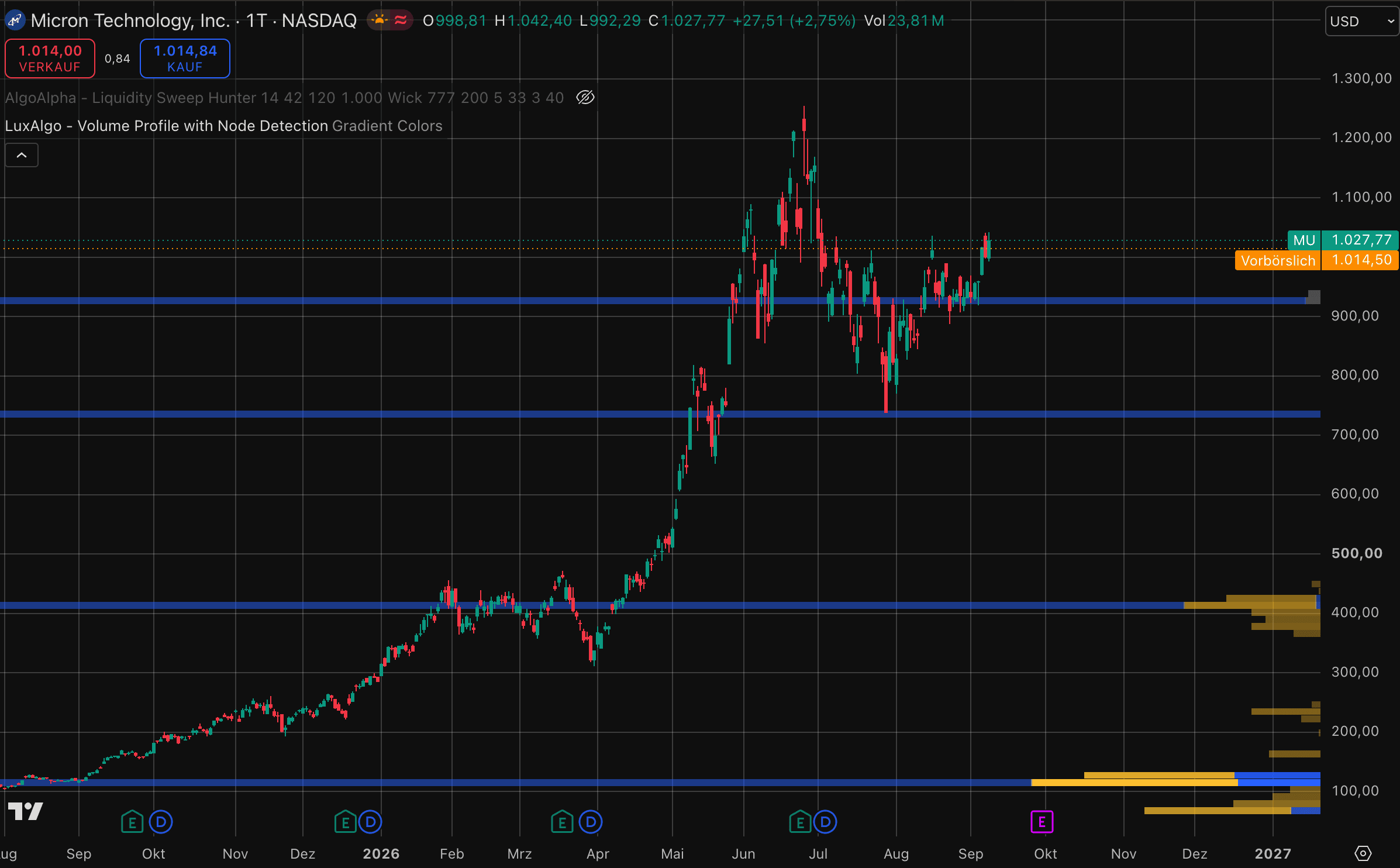
Task: Open the purple upcoming earnings marker E
Action: (x=1042, y=822)
